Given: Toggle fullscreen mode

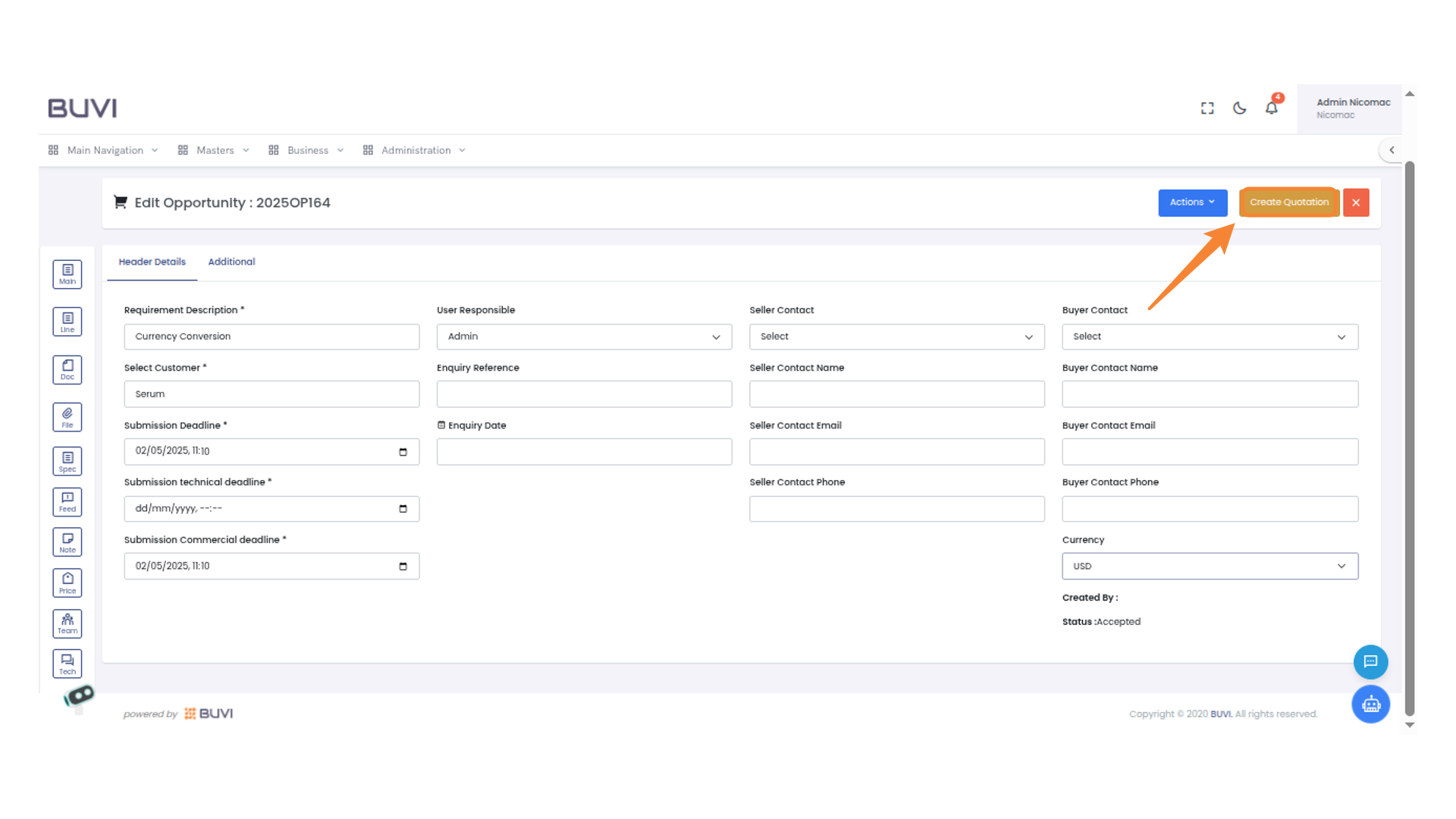Looking at the screenshot, I should click(1207, 108).
